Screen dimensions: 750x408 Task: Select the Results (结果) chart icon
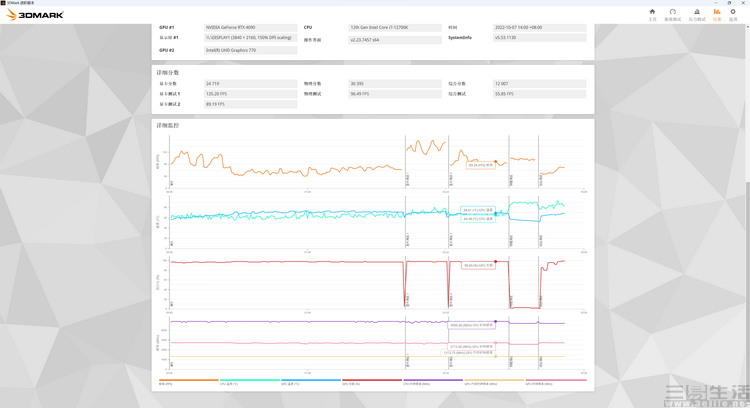pos(717,14)
